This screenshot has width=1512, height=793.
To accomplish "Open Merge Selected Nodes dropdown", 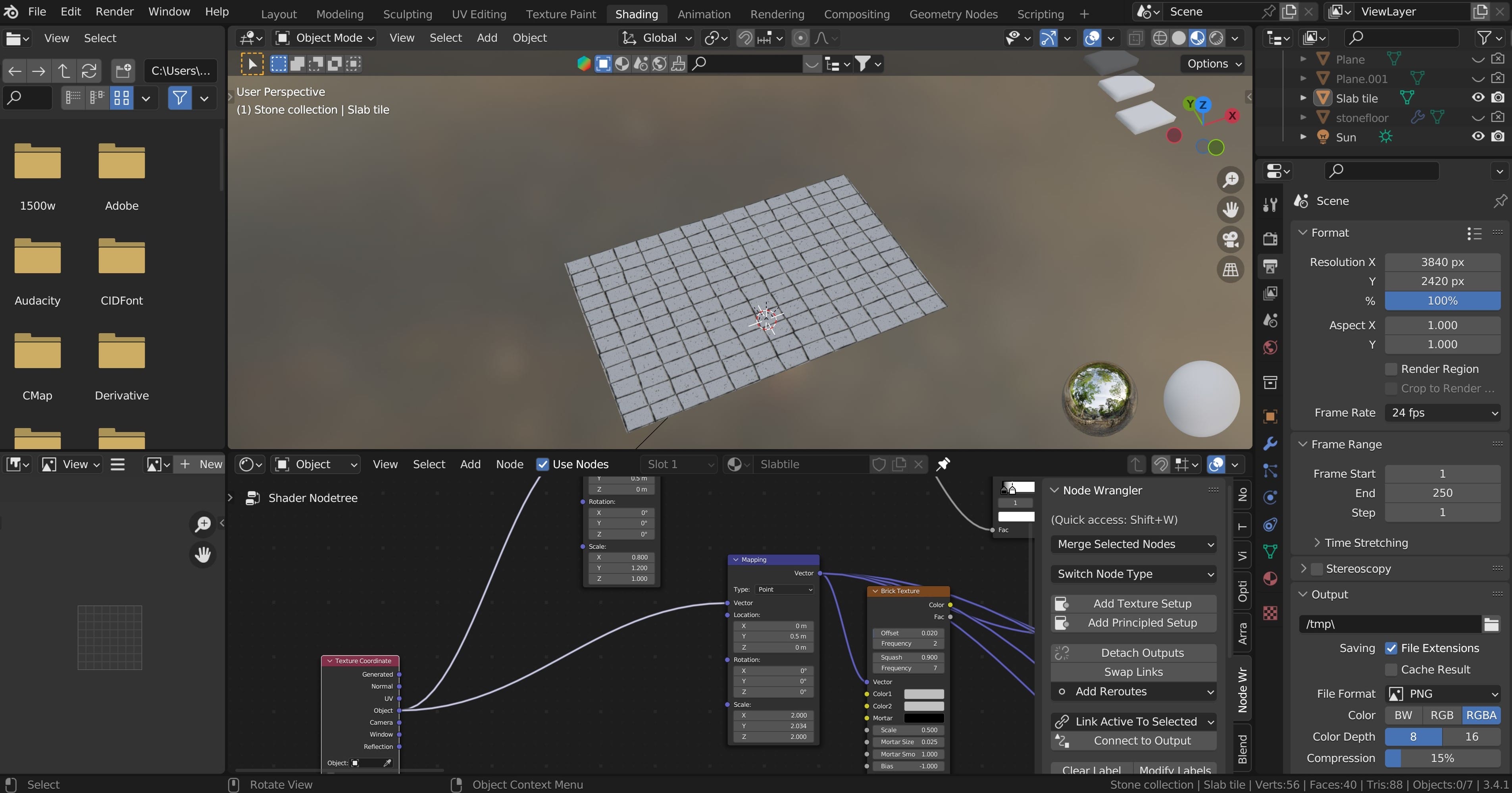I will point(1133,544).
